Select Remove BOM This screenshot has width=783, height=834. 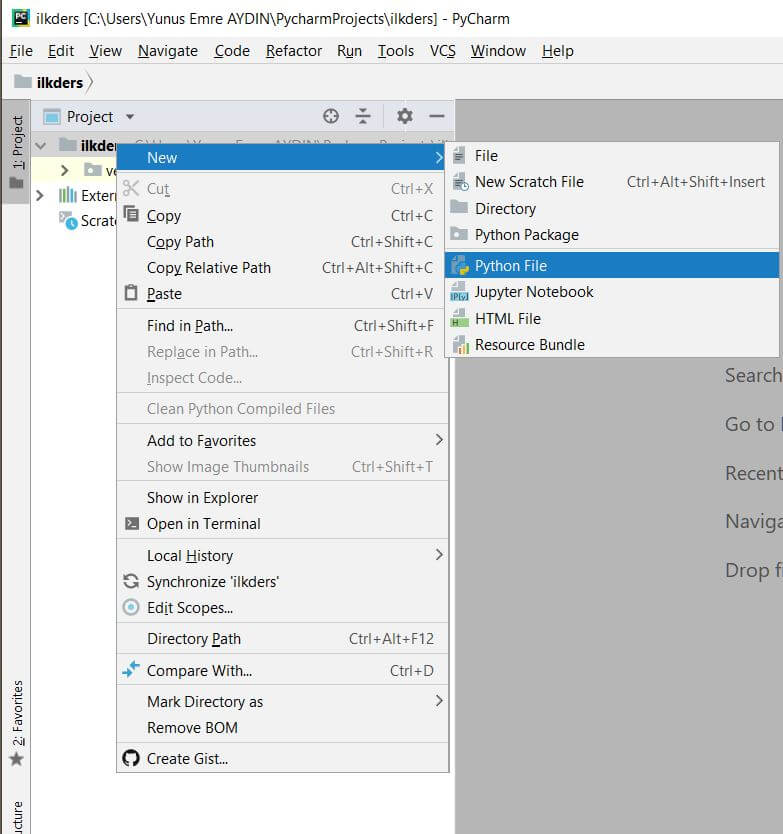(x=282, y=728)
